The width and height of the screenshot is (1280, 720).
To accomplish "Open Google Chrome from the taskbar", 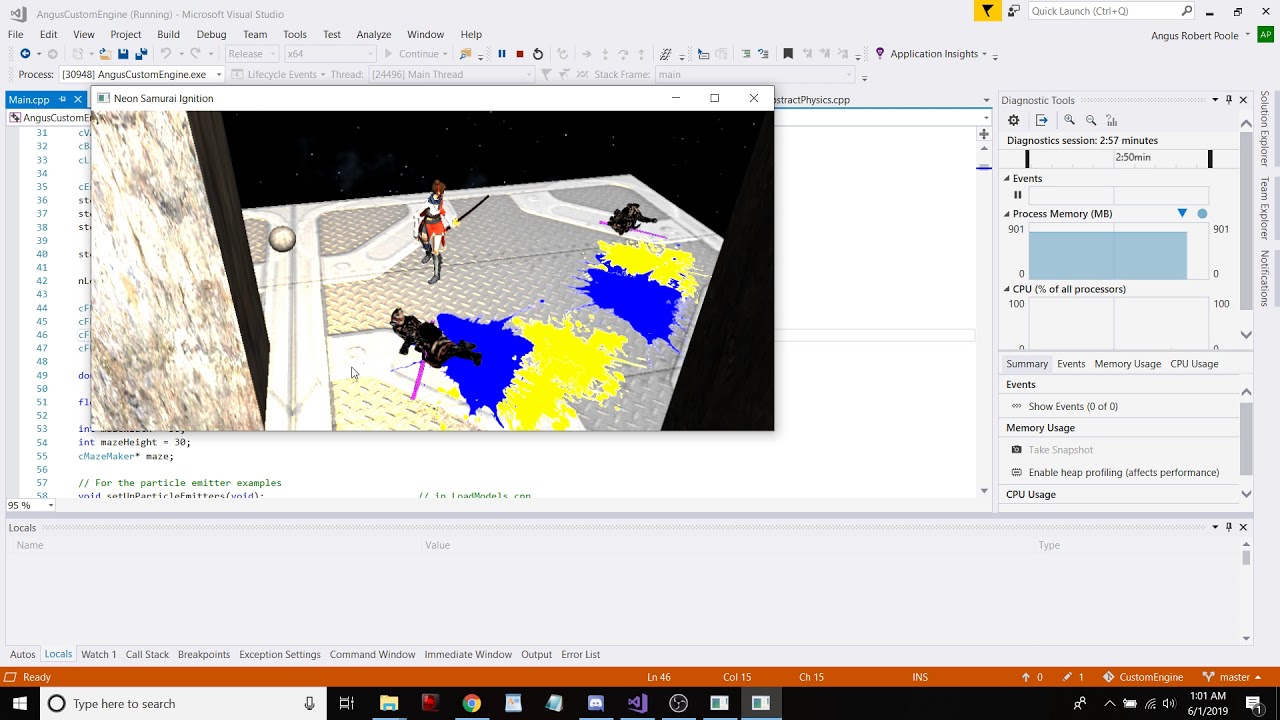I will point(471,703).
